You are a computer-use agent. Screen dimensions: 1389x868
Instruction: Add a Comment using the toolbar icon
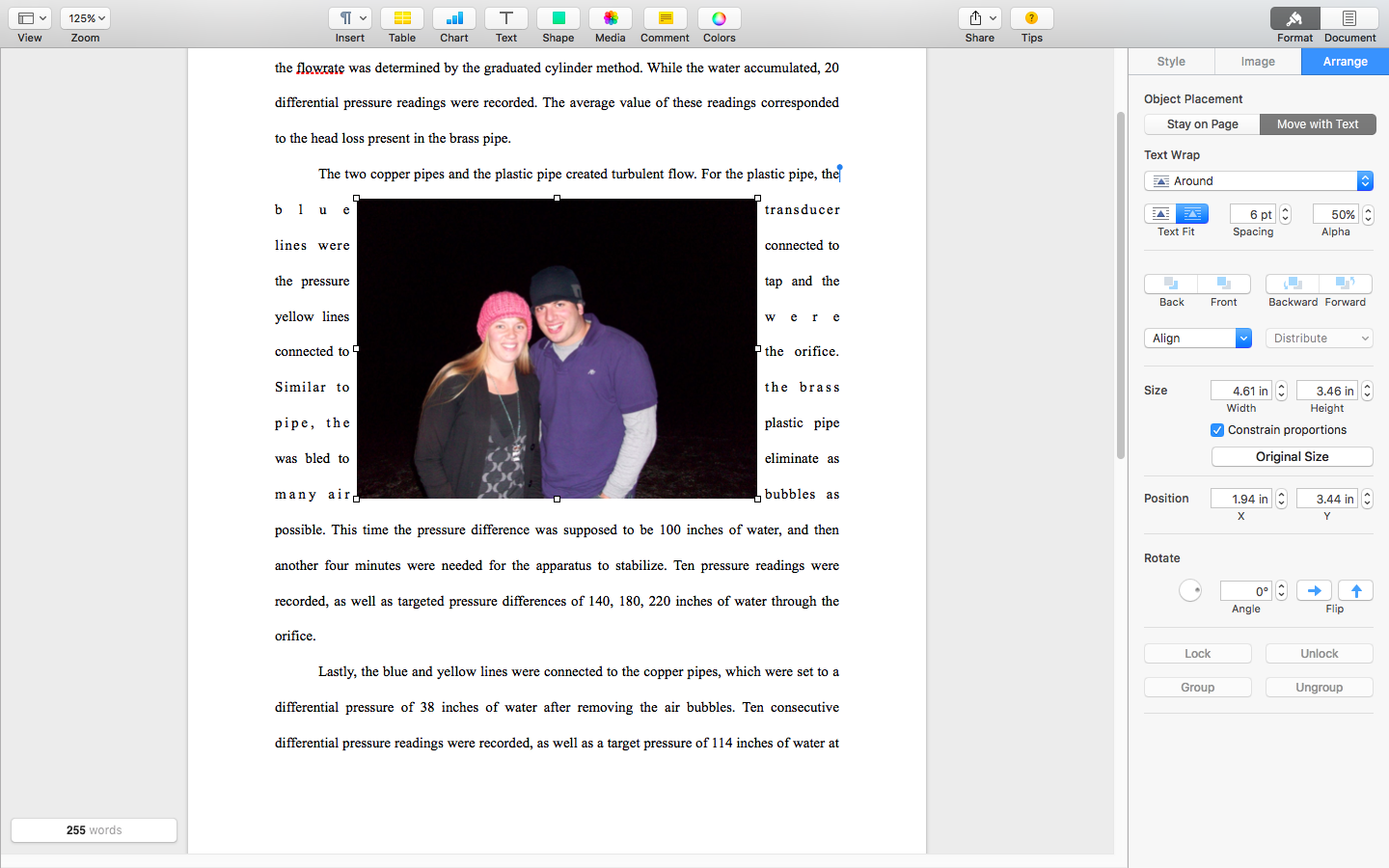point(666,18)
